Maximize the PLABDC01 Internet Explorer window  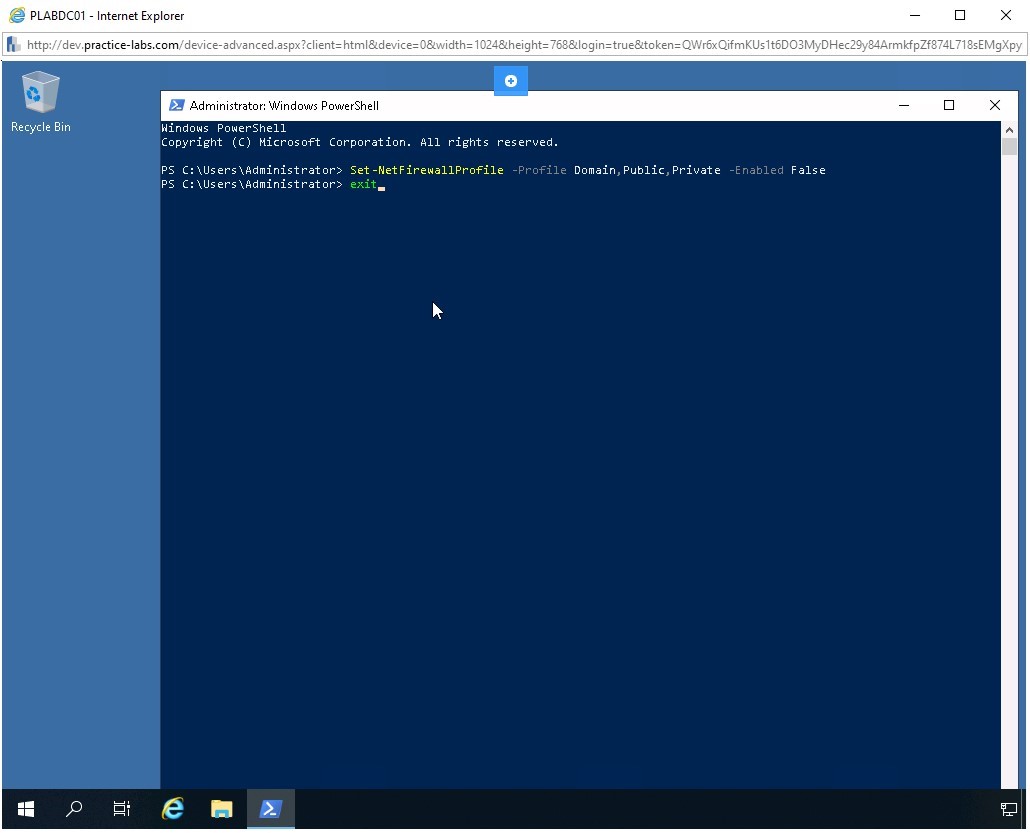coord(960,15)
